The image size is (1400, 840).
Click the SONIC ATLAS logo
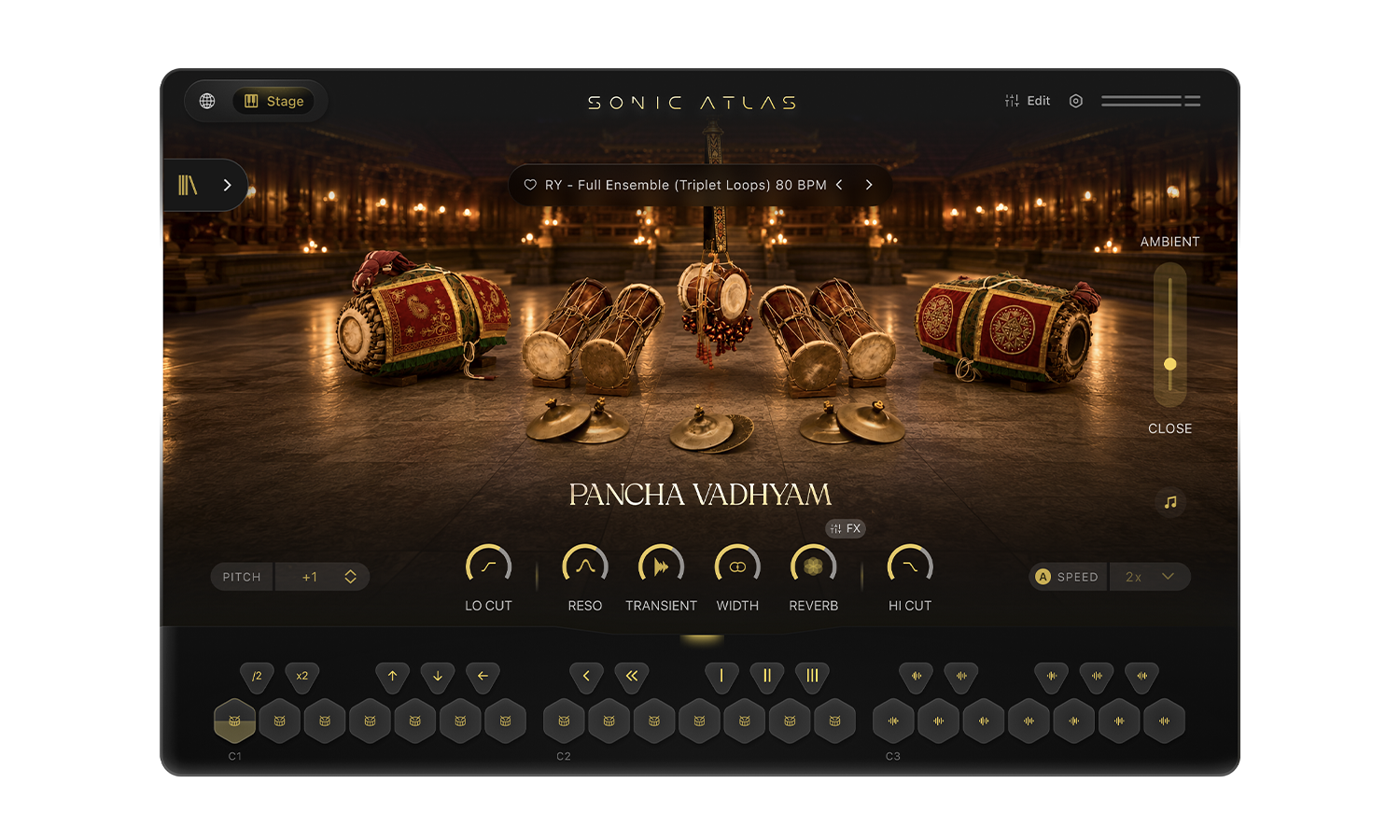pos(693,103)
